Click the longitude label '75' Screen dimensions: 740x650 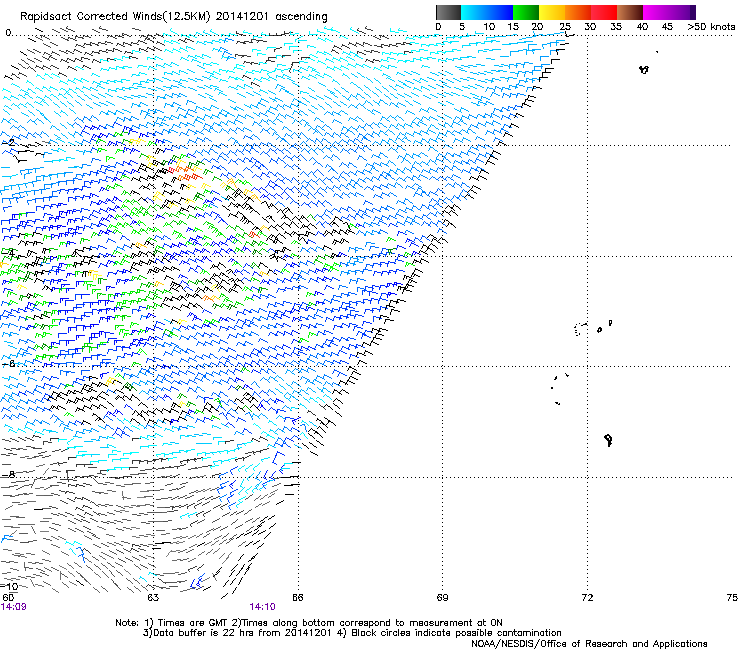(732, 598)
